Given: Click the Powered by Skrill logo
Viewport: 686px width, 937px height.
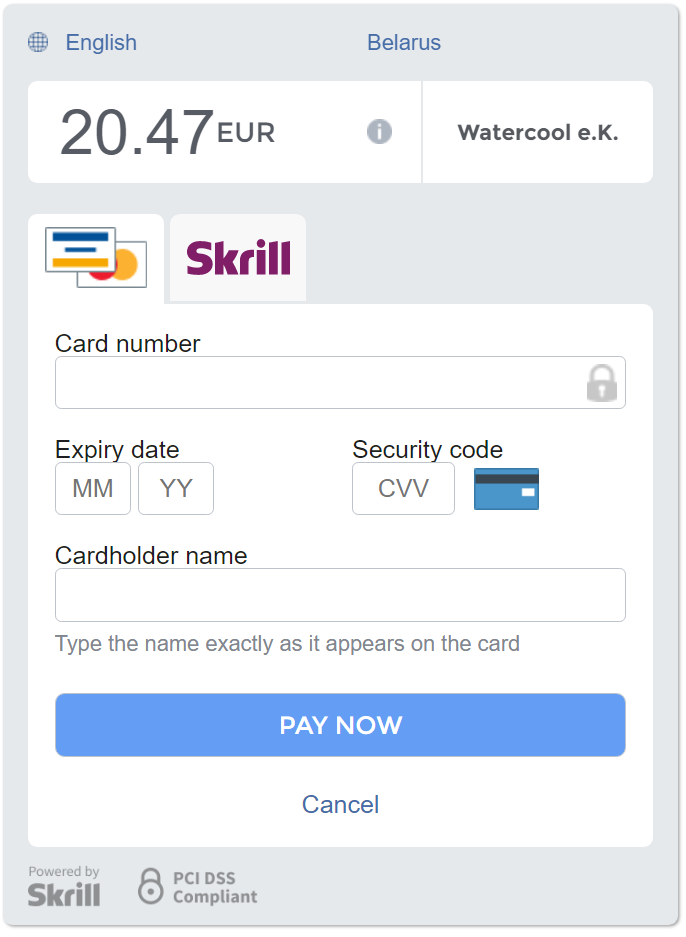Looking at the screenshot, I should click(x=64, y=886).
